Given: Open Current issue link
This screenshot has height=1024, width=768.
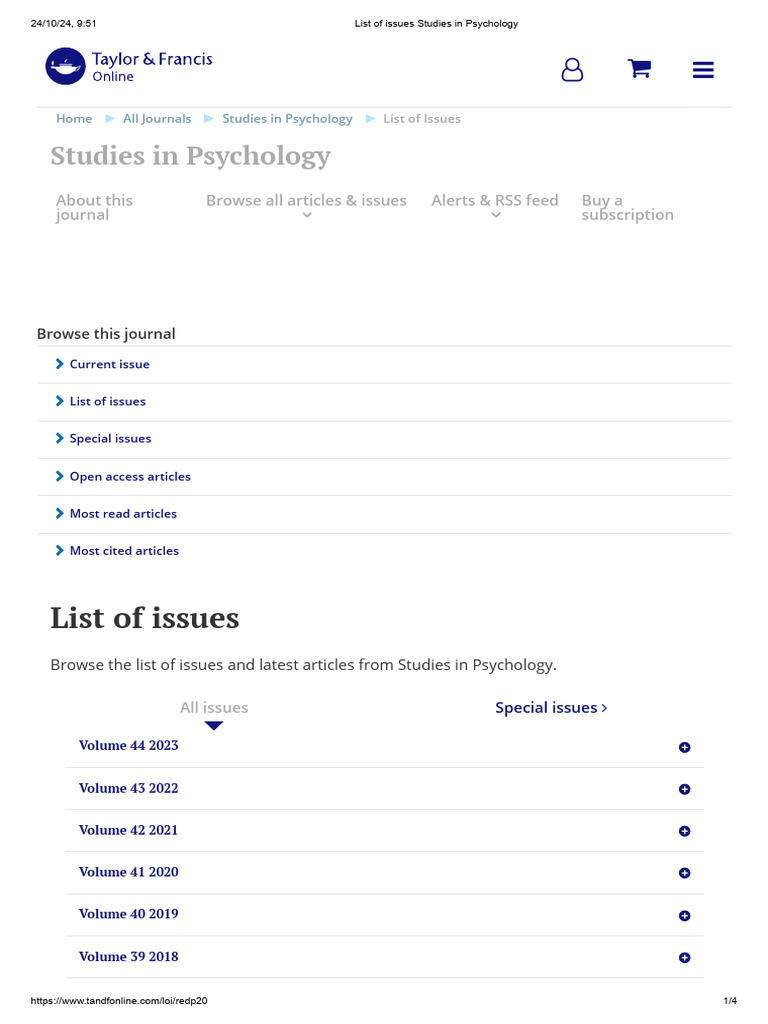Looking at the screenshot, I should [110, 364].
